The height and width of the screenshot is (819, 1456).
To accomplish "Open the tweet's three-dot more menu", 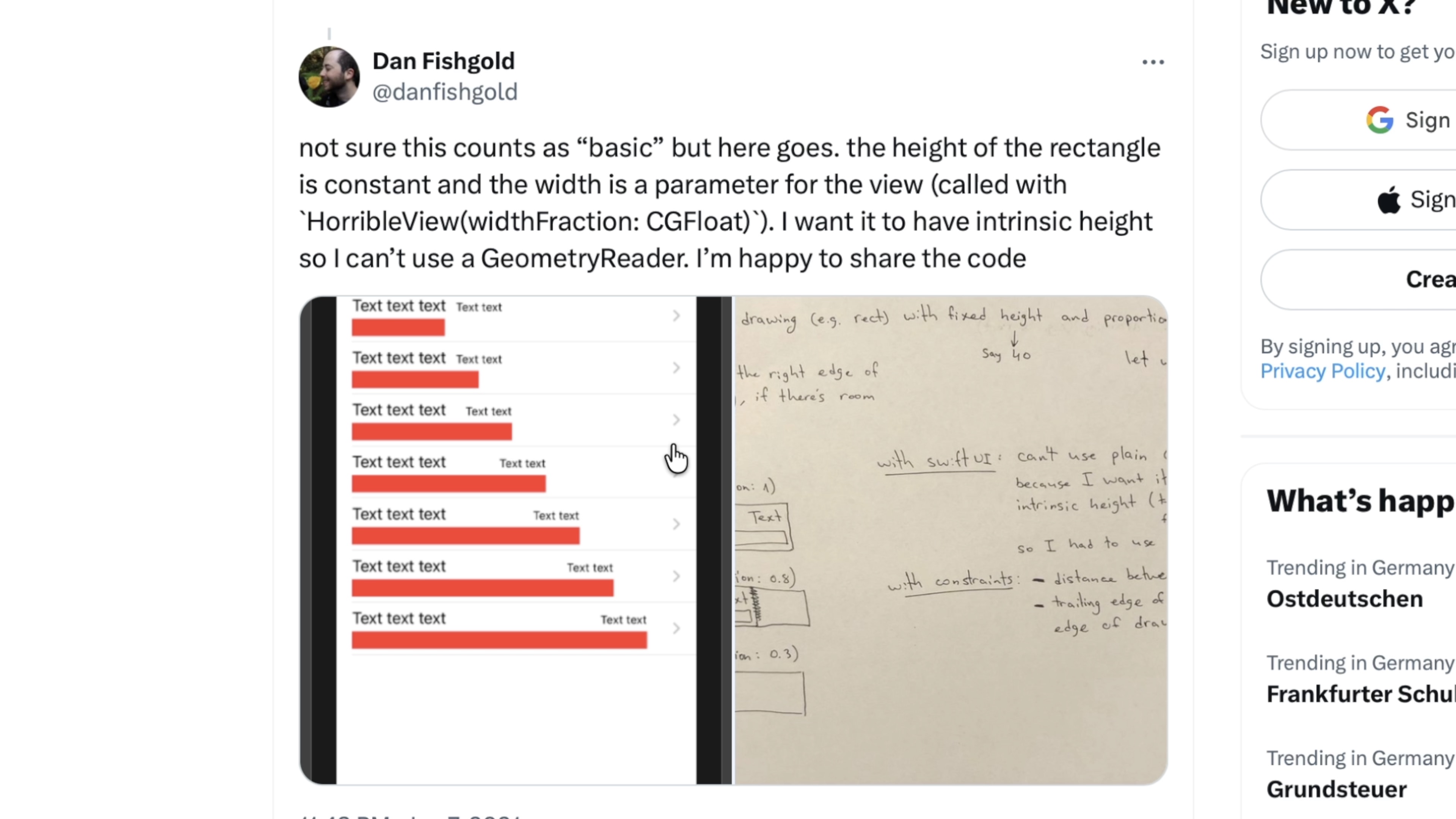I will pyautogui.click(x=1153, y=62).
